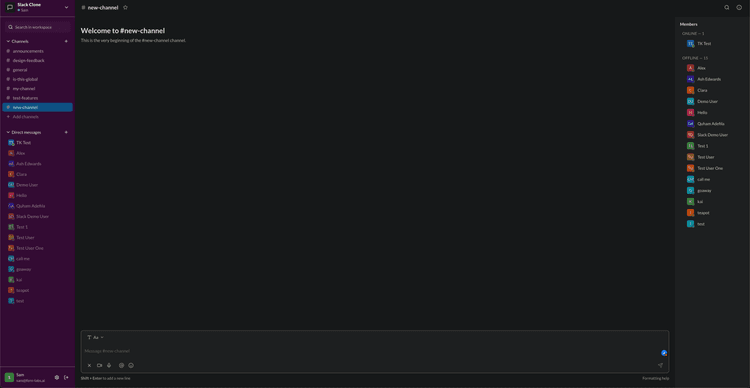Viewport: 750px width, 388px height.
Task: Open the Formatting help link
Action: click(x=656, y=378)
